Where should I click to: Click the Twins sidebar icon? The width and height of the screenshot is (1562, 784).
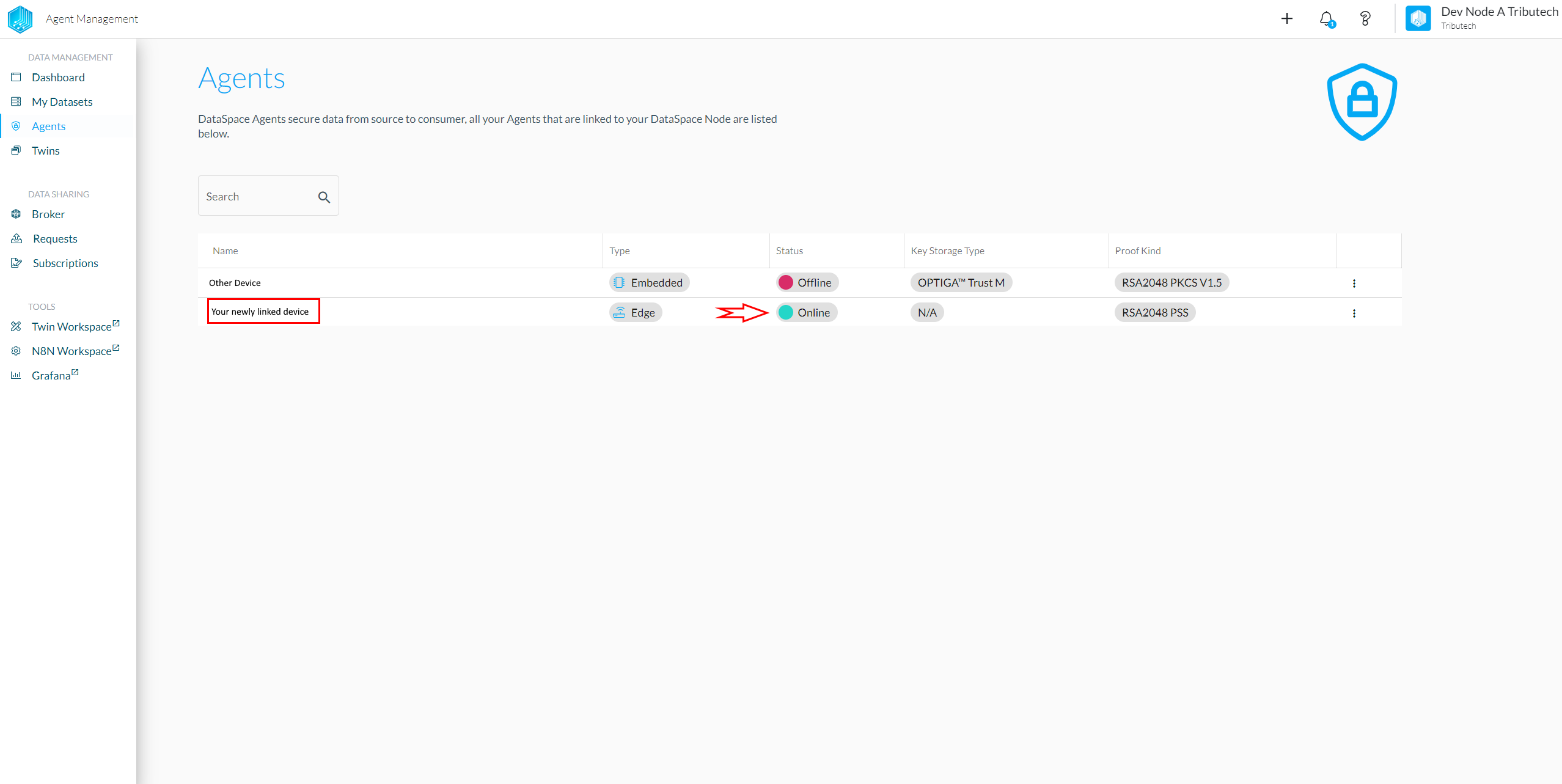pos(16,150)
